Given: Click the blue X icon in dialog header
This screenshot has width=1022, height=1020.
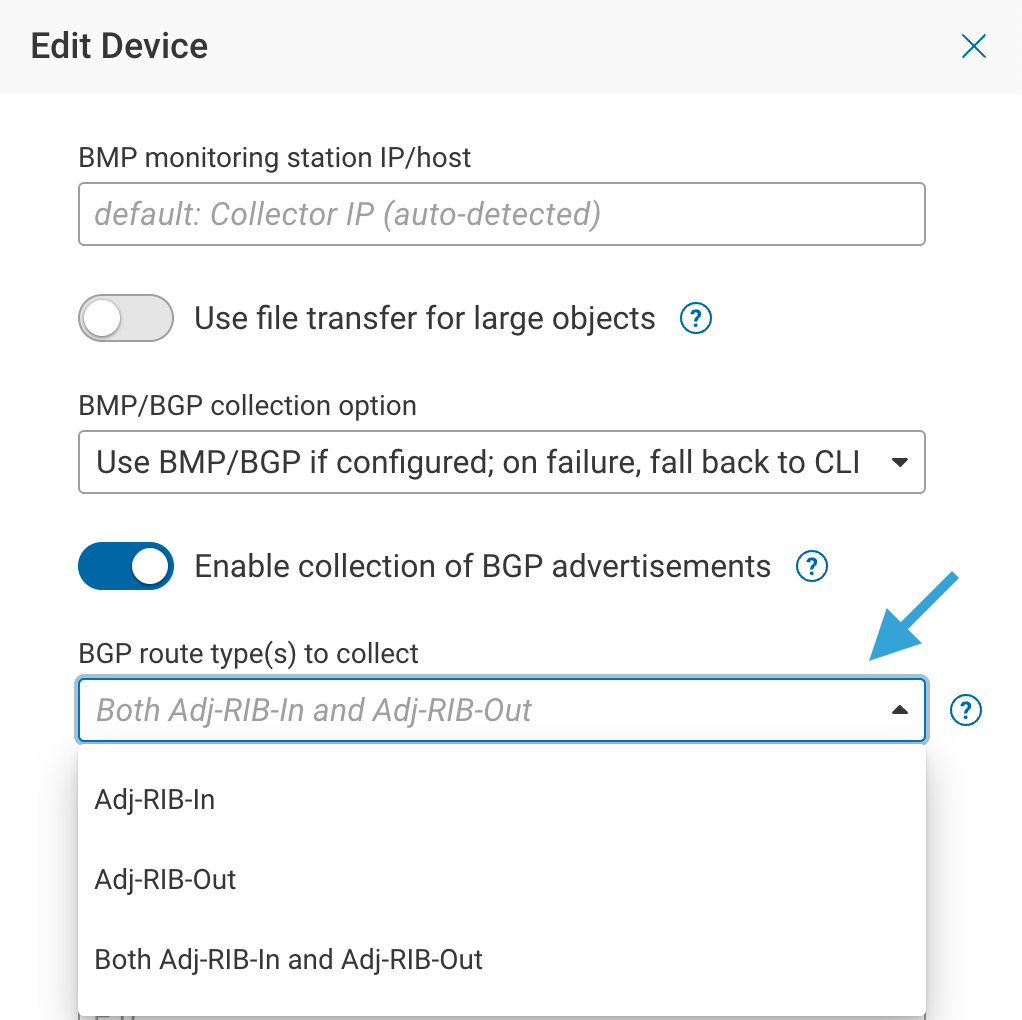Looking at the screenshot, I should point(973,46).
